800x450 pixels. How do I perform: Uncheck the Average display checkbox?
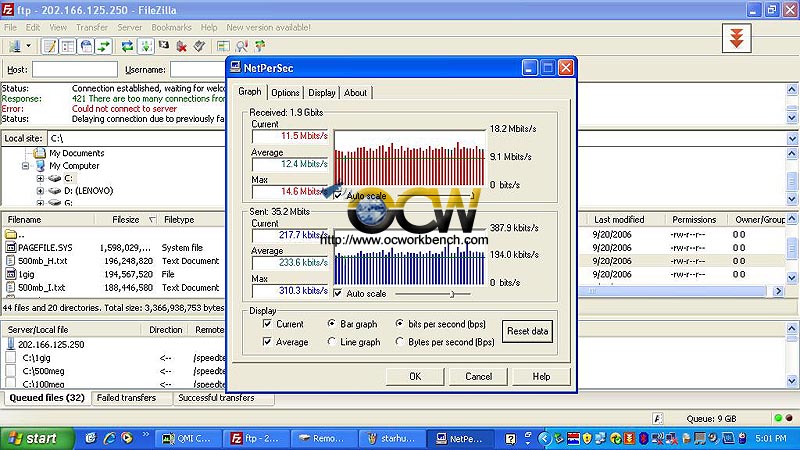(267, 341)
